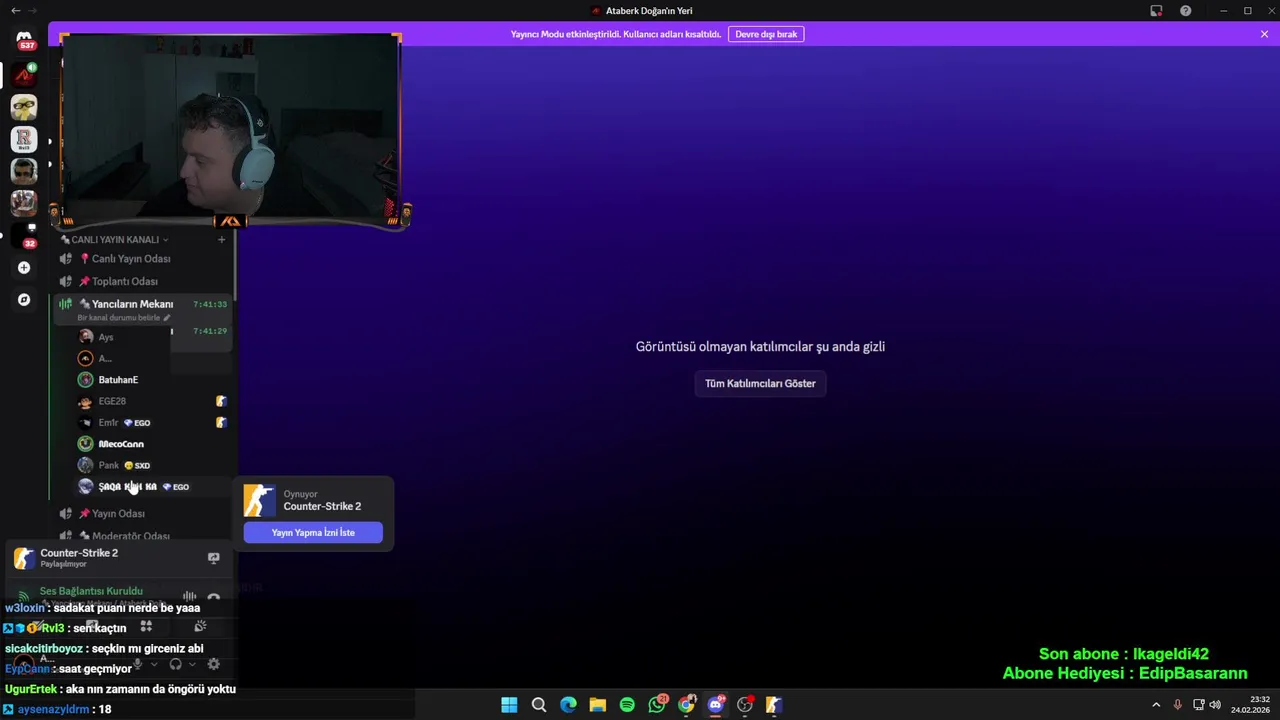The image size is (1280, 720).
Task: Open Windows Start menu
Action: [x=509, y=705]
